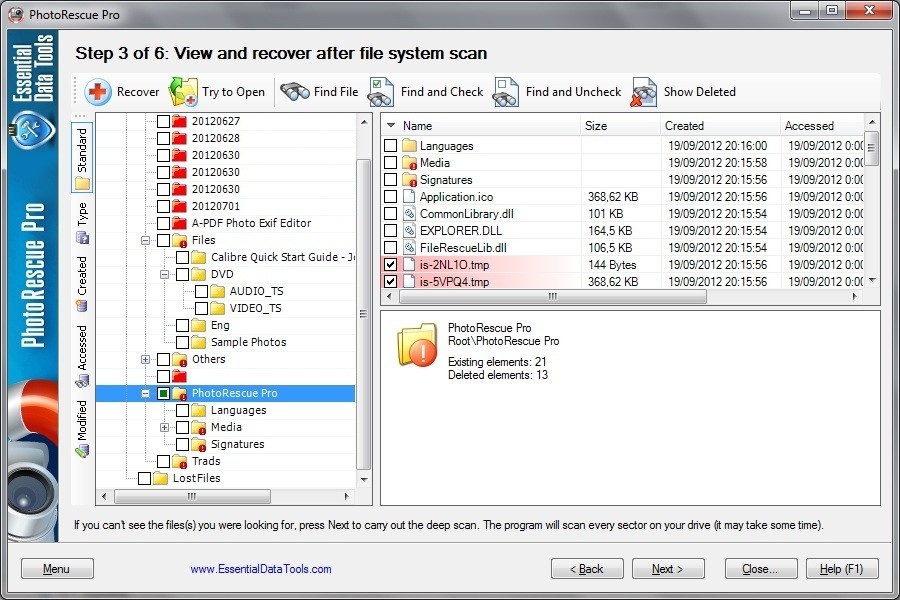This screenshot has height=600, width=900.
Task: Click the tree vertical scrollbar thumb
Action: coord(364,314)
